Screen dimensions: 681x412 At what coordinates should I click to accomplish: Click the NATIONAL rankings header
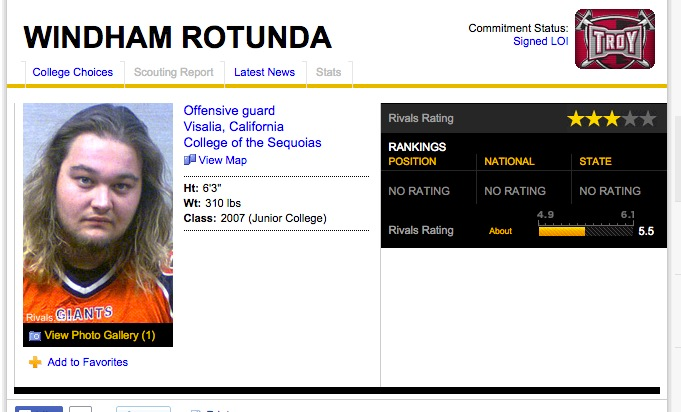coord(509,162)
